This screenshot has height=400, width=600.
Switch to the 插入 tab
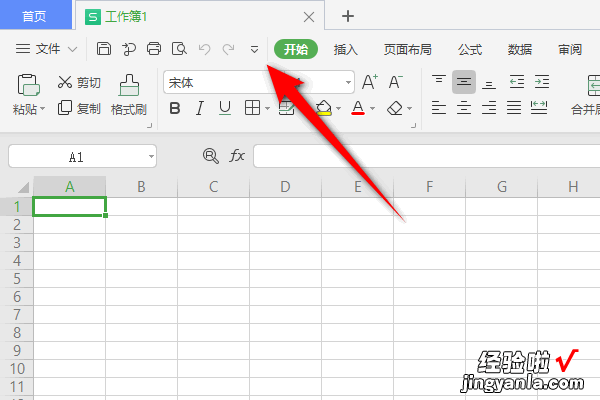click(346, 49)
